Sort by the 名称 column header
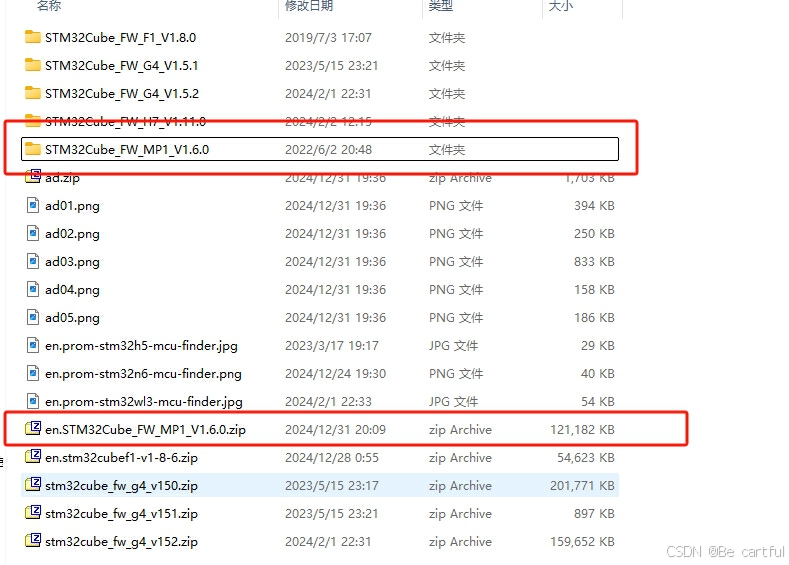The image size is (789, 565). click(49, 6)
